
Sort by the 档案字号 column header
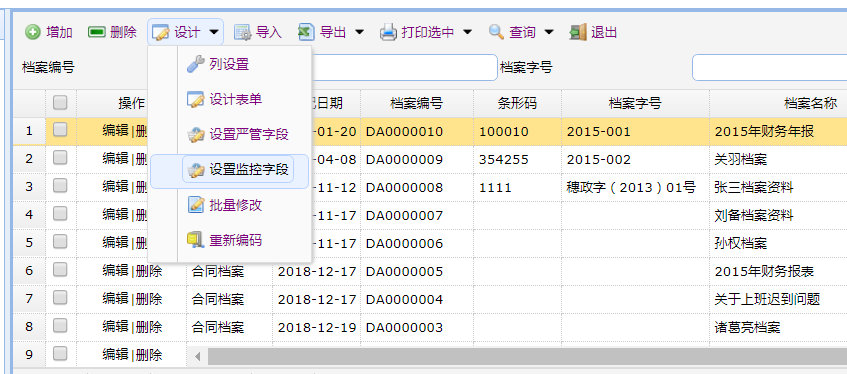tap(635, 103)
